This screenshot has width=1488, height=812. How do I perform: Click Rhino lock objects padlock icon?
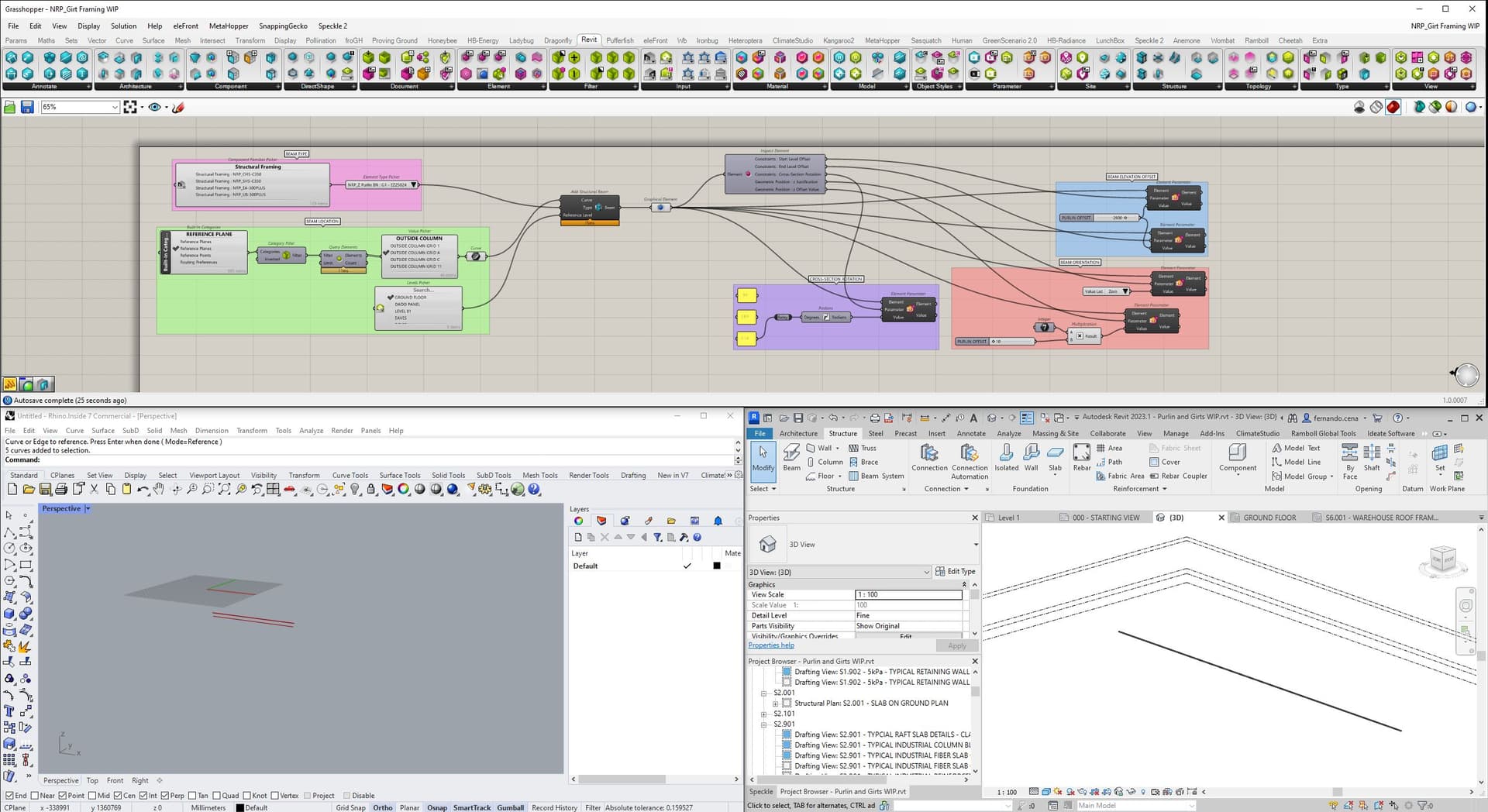tap(370, 489)
